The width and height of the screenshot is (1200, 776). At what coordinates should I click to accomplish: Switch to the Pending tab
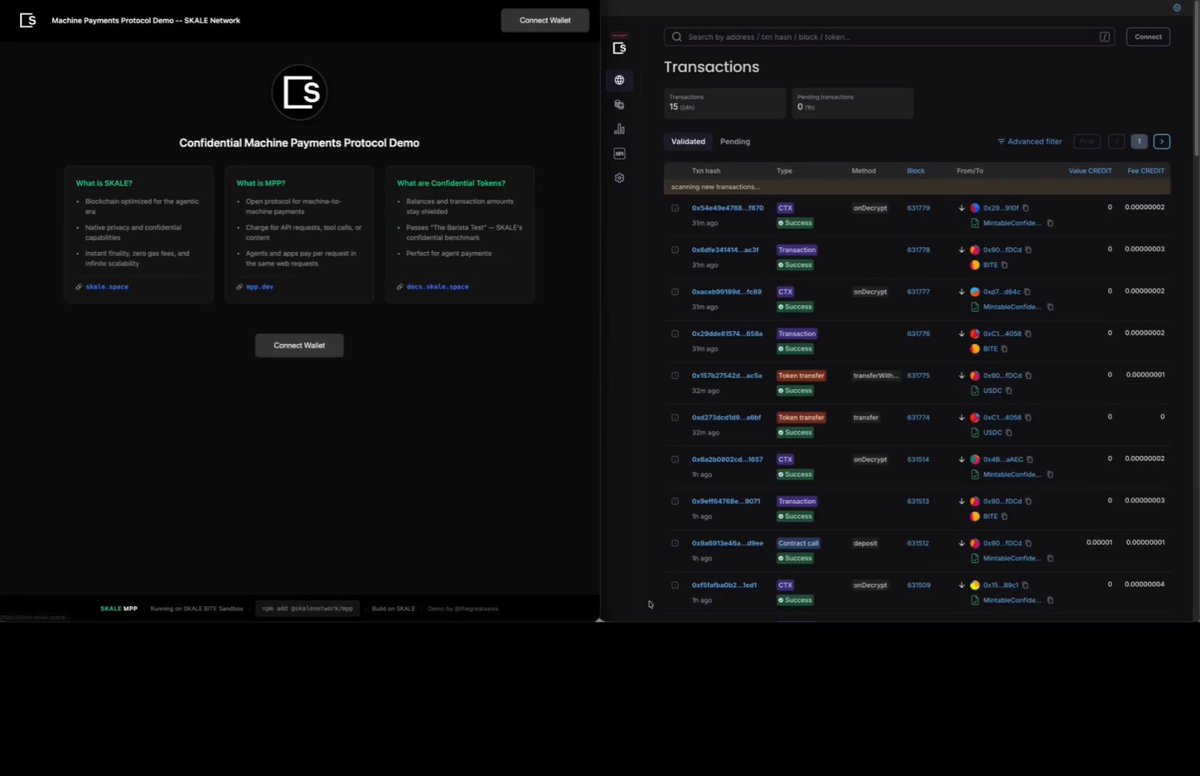point(735,141)
